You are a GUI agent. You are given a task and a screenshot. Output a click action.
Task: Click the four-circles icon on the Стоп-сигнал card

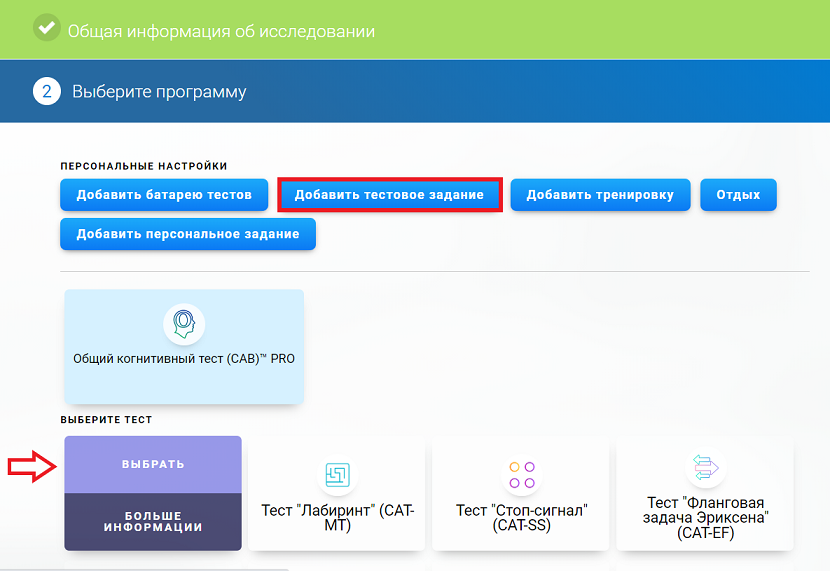[521, 475]
